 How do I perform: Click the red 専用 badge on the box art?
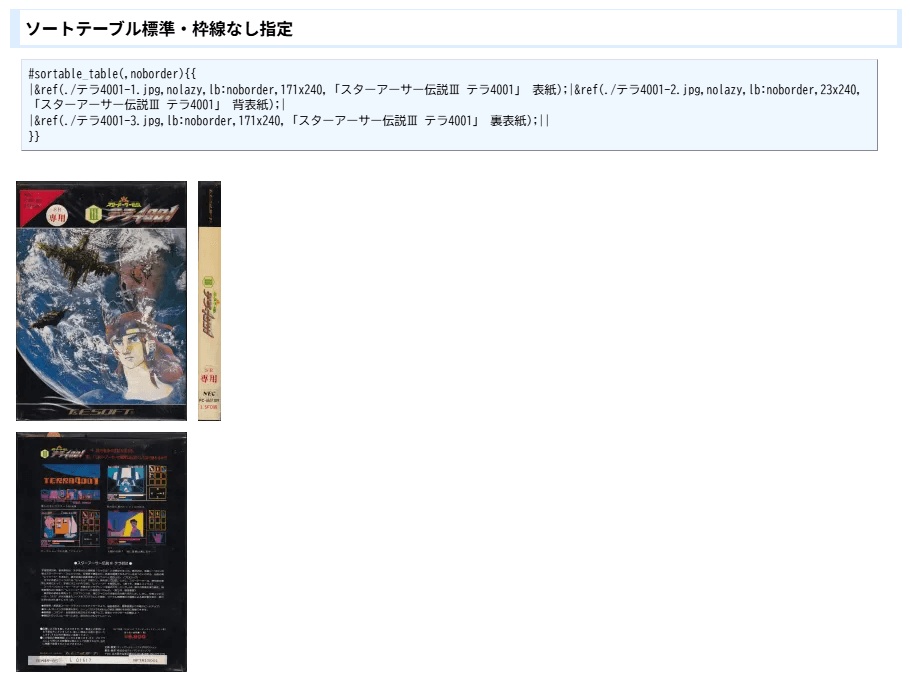55,214
